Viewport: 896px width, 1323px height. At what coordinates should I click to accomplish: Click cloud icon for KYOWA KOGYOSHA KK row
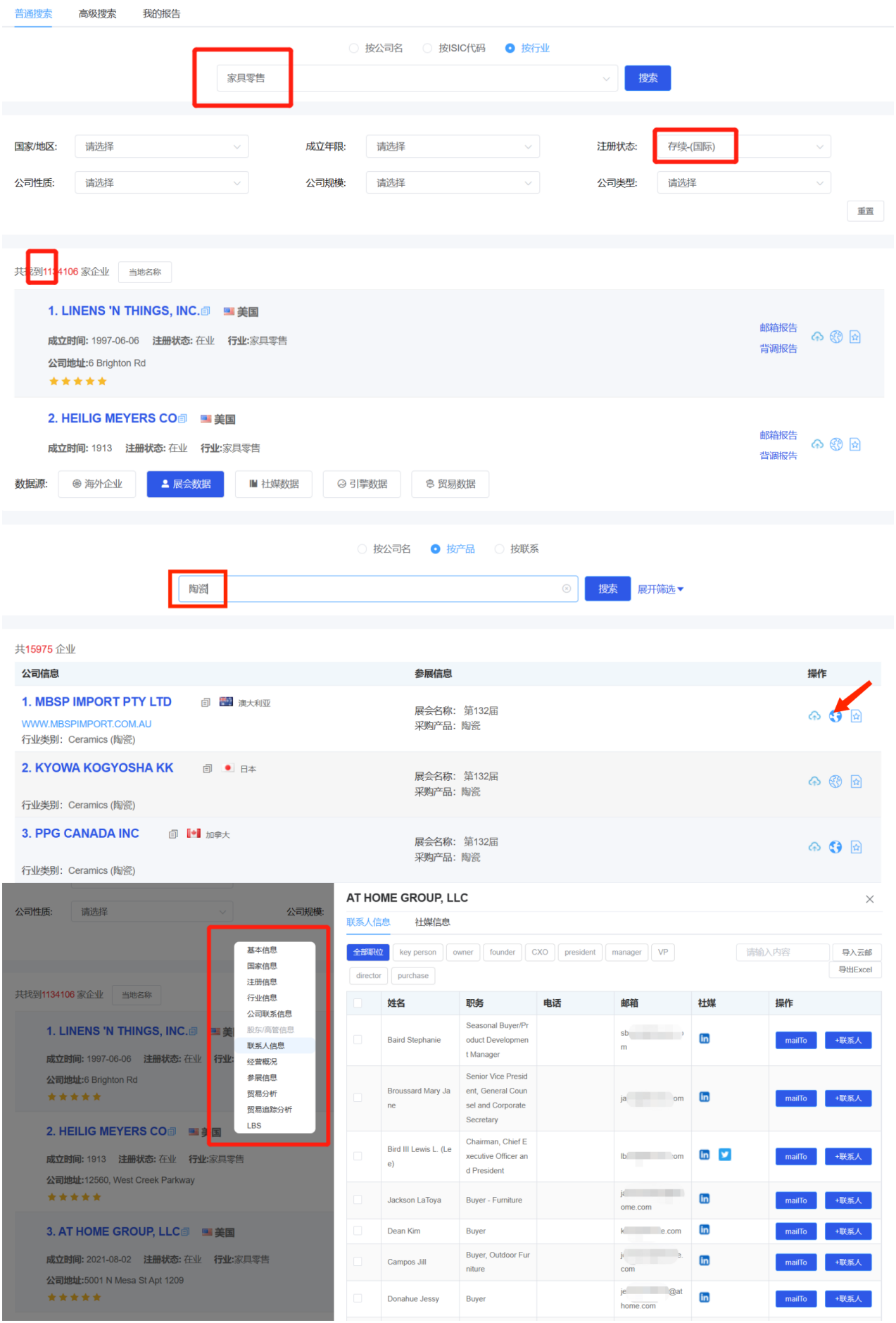point(814,782)
